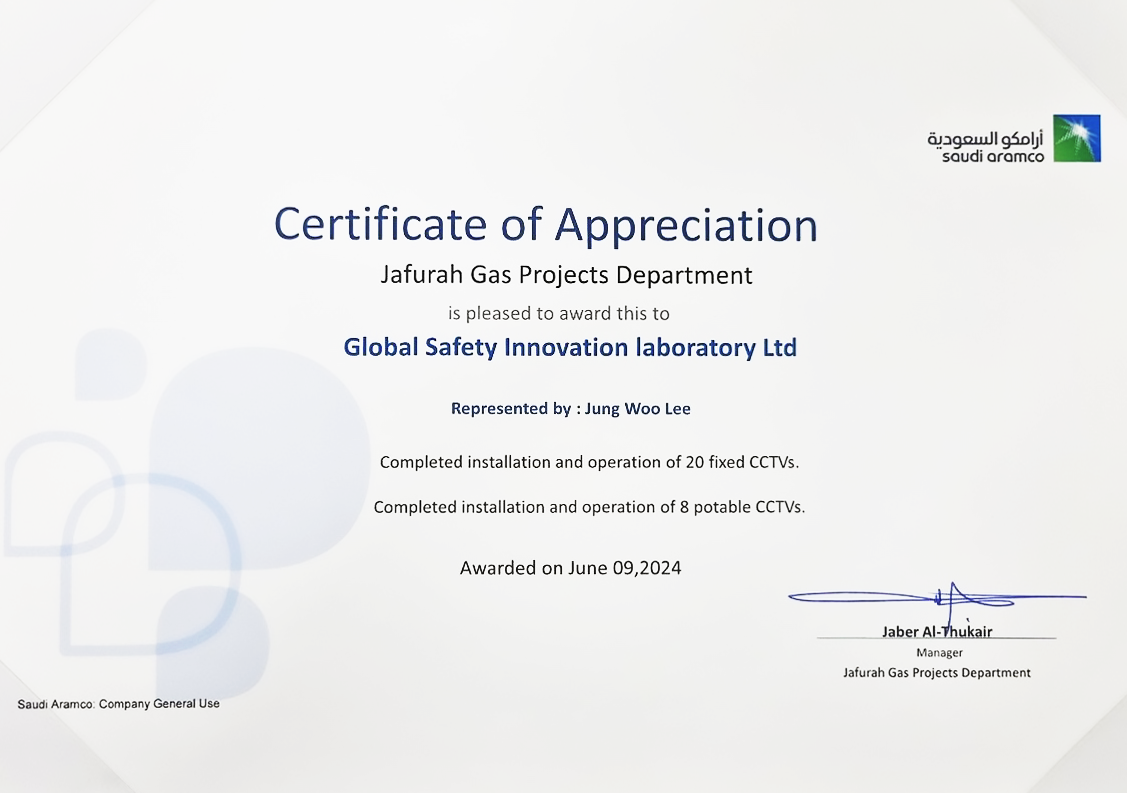Click the Saudi Aramco green-blue logo emblem

click(1077, 138)
